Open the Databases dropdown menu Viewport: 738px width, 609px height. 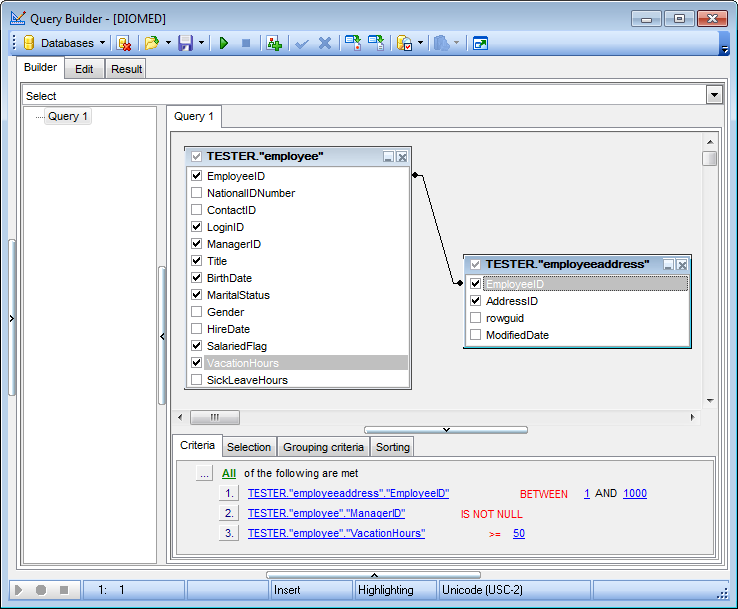coord(66,43)
